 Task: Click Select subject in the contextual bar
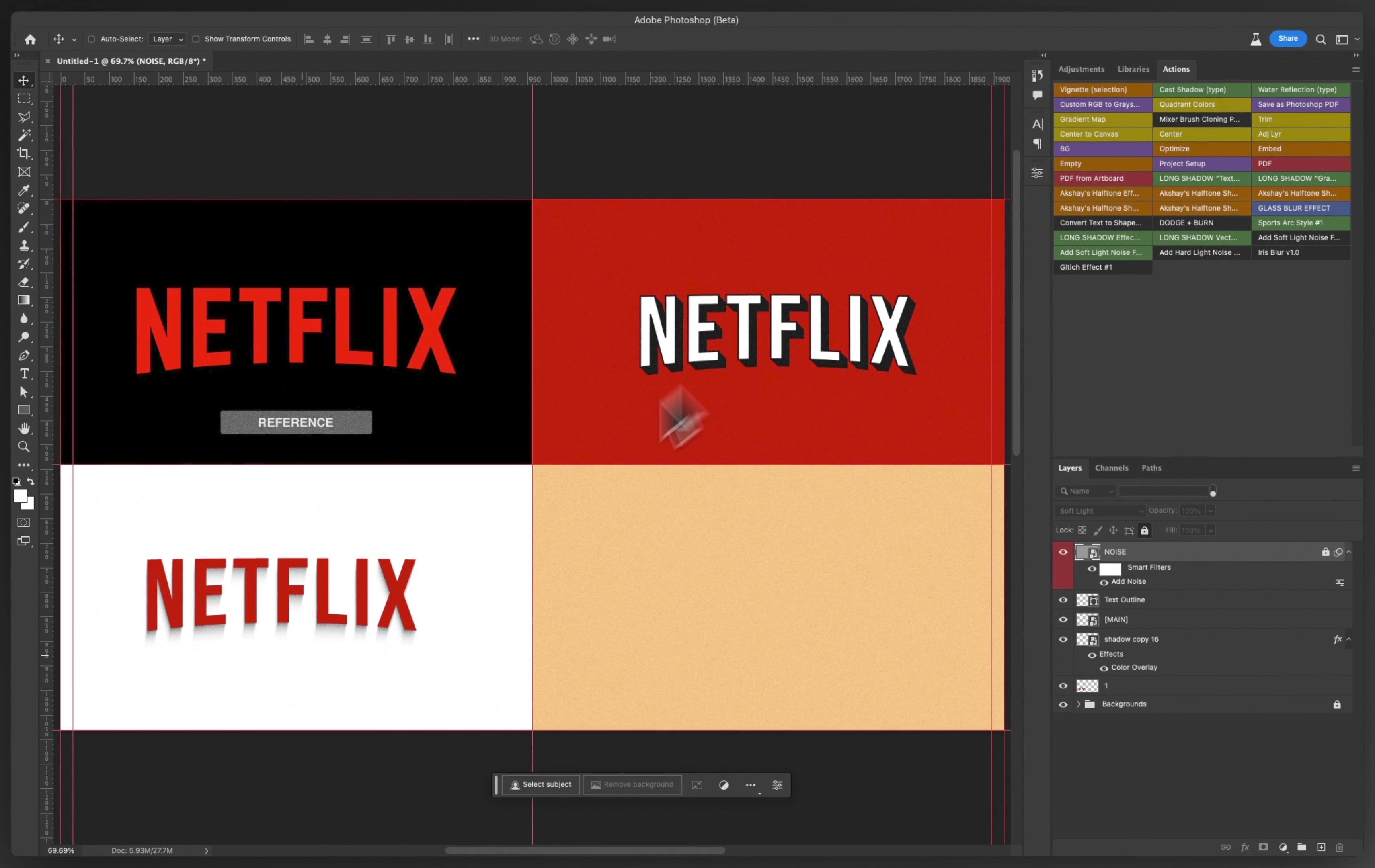click(540, 785)
